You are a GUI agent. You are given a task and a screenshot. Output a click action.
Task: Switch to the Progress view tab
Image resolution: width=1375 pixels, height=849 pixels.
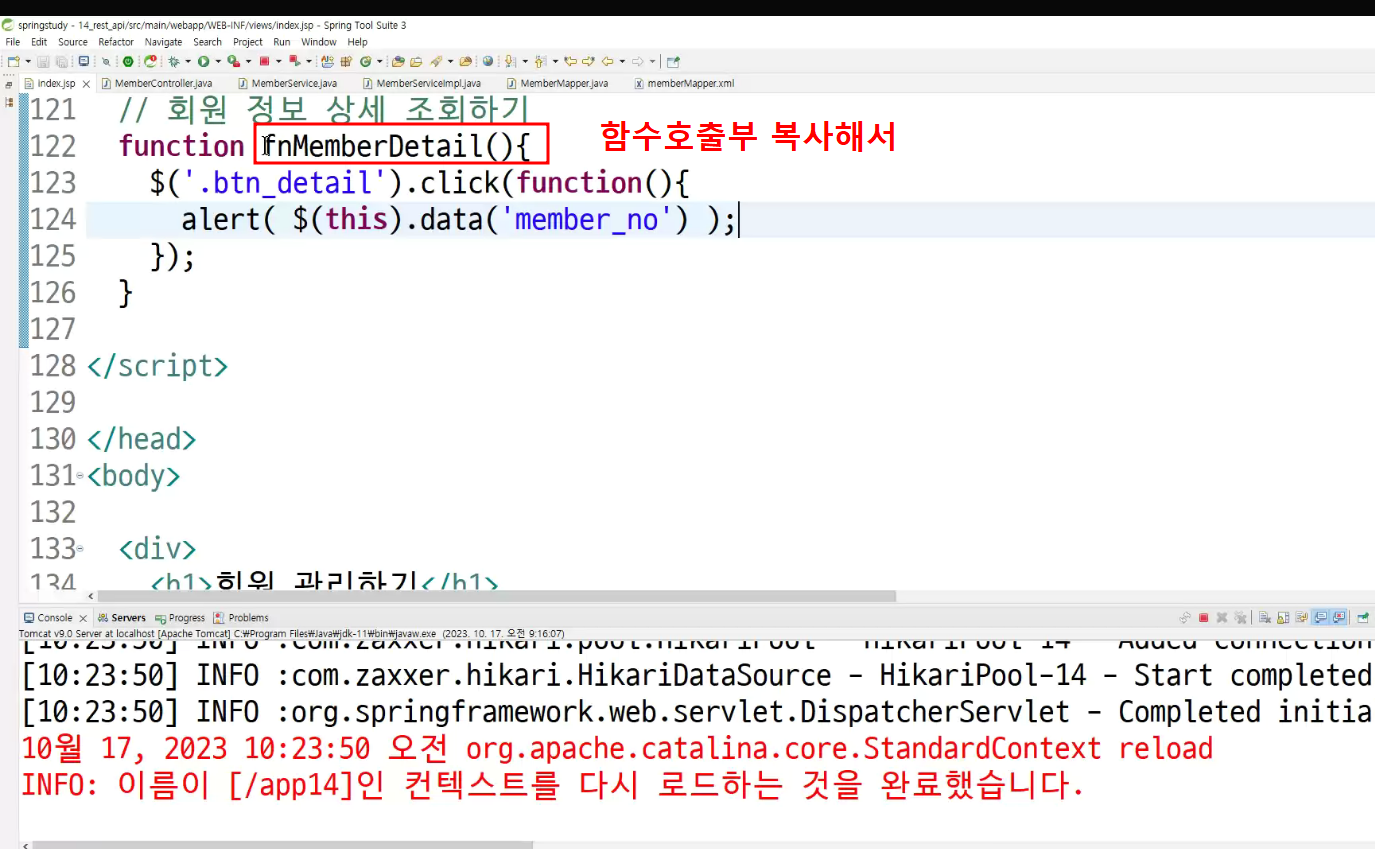click(180, 618)
